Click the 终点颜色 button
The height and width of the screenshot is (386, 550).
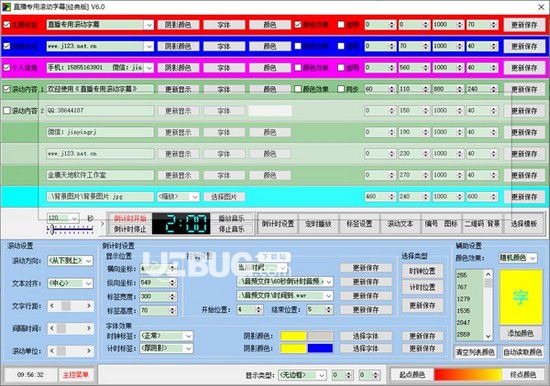(523, 375)
